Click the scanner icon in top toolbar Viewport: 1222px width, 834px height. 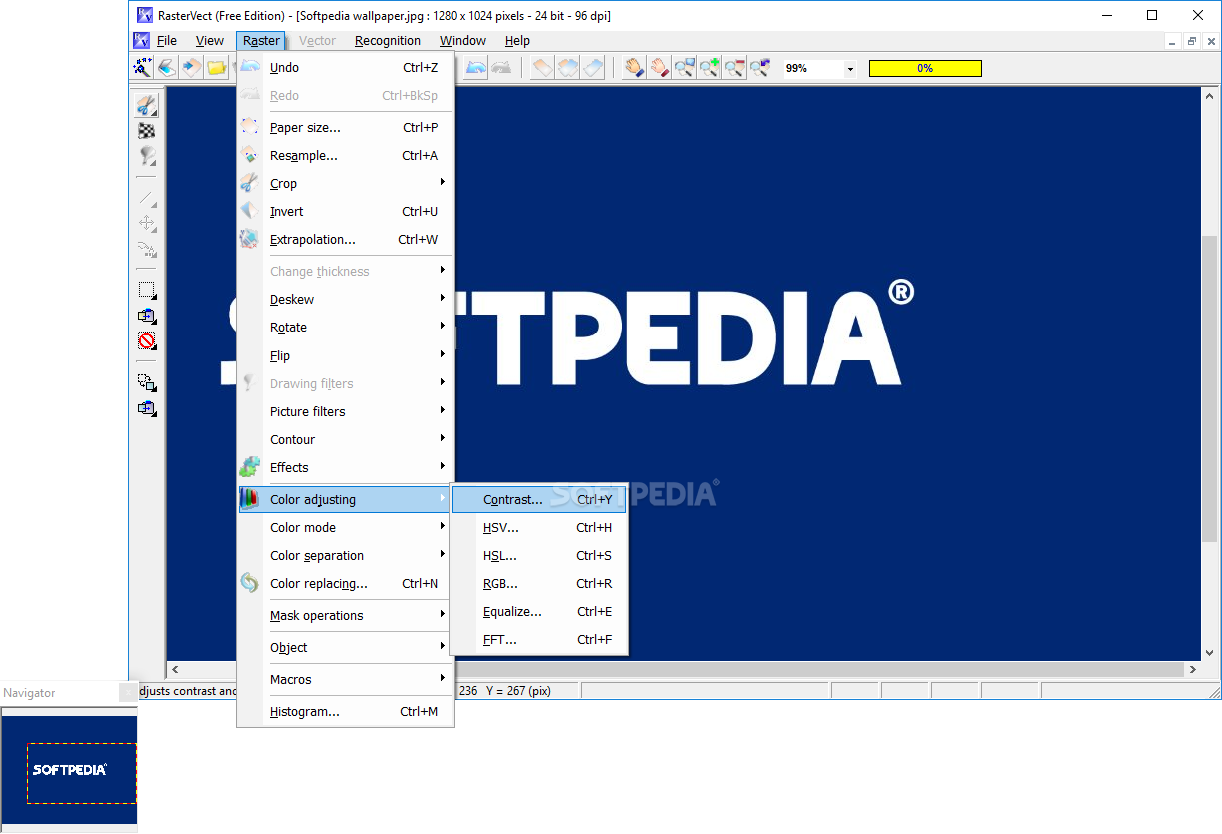(167, 68)
